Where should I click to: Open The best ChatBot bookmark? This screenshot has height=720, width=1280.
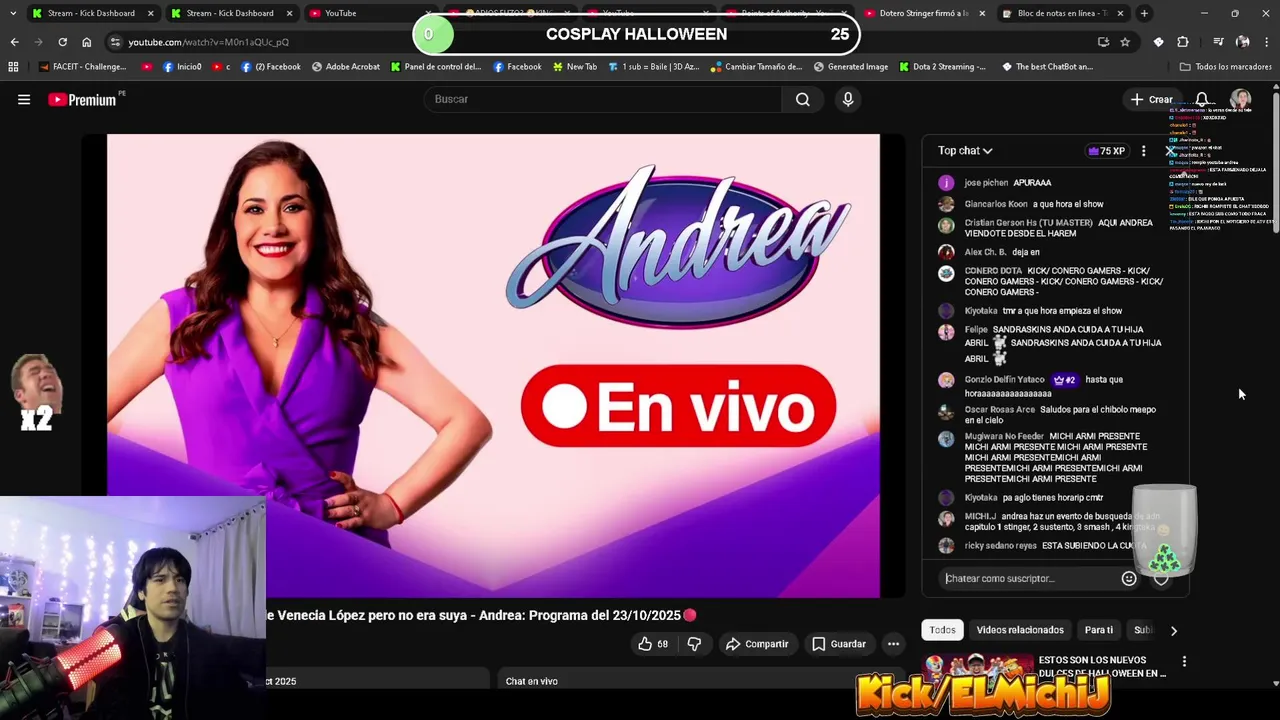coord(1046,67)
